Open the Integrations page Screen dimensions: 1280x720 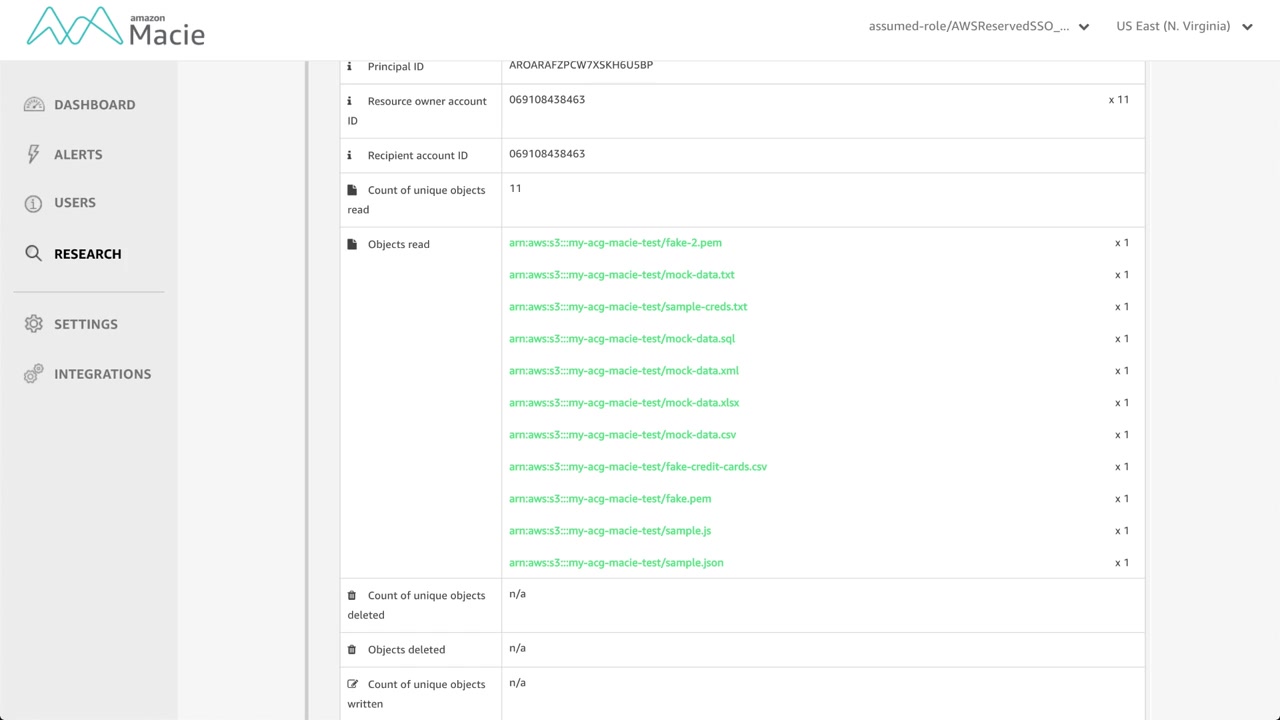(x=102, y=374)
